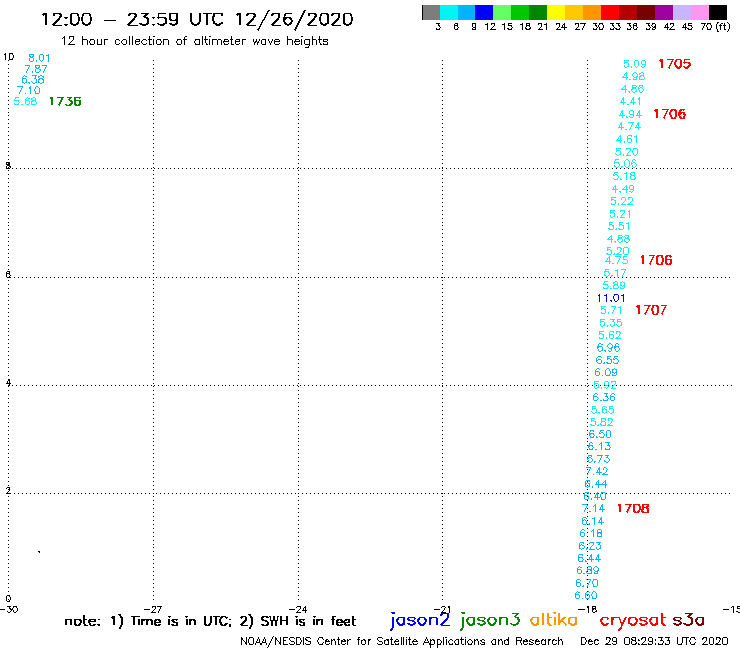The image size is (740, 650).
Task: Click the 4.75 wave height value
Action: pos(617,260)
